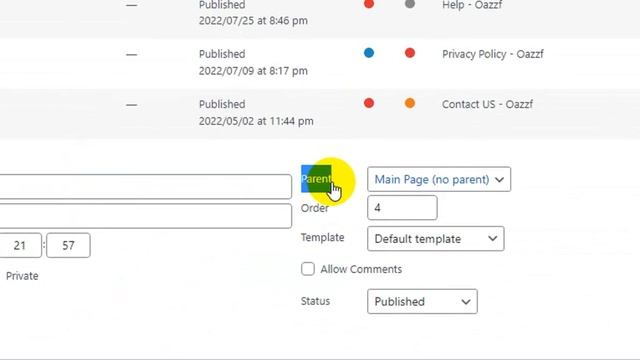
Task: Click the red readability dot in Privacy Policy row
Action: 410,53
